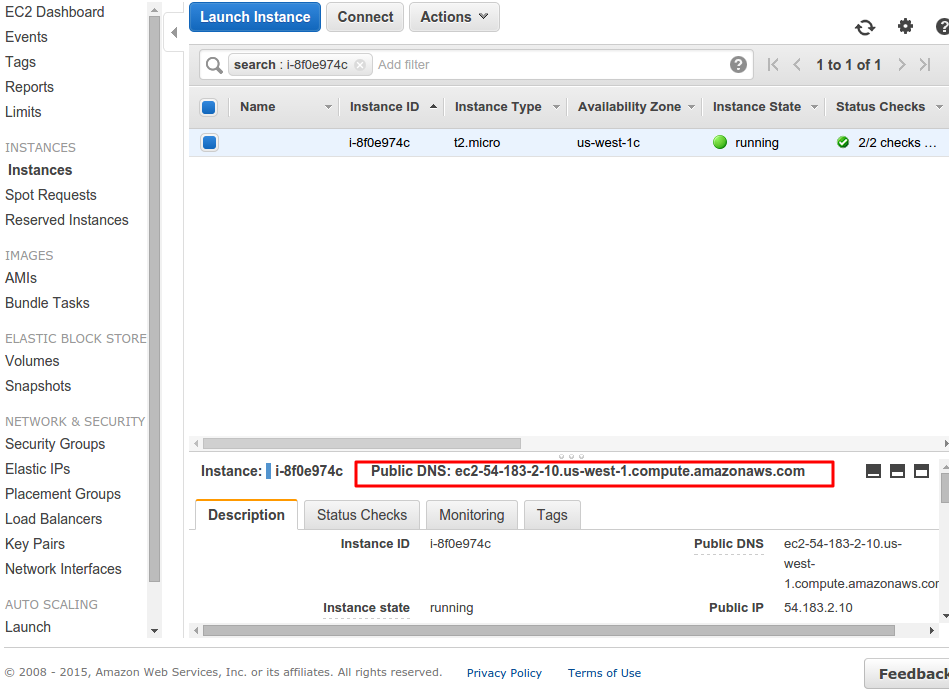Click the details pane horizontal scrollbar
The height and width of the screenshot is (690, 949).
[x=549, y=631]
